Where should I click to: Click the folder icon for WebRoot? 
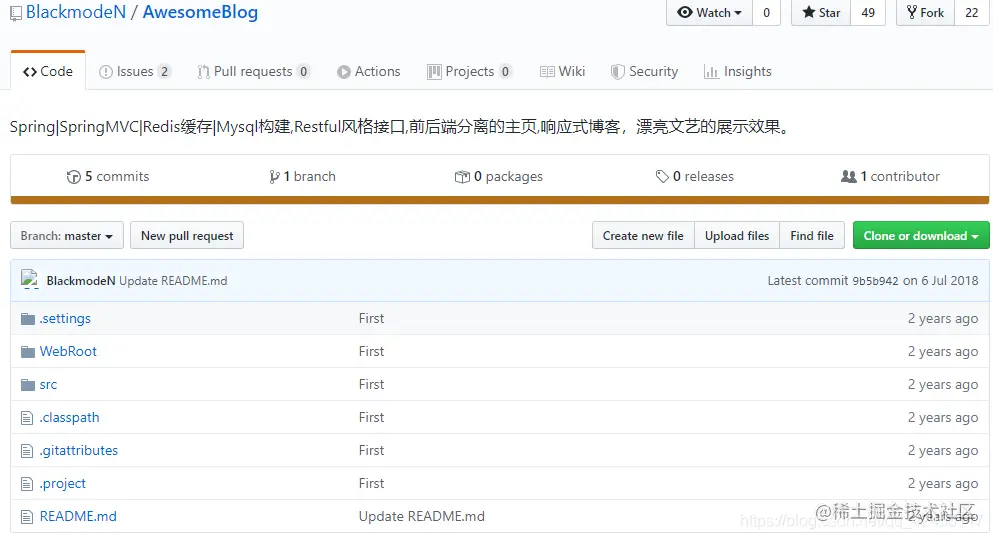(x=28, y=352)
